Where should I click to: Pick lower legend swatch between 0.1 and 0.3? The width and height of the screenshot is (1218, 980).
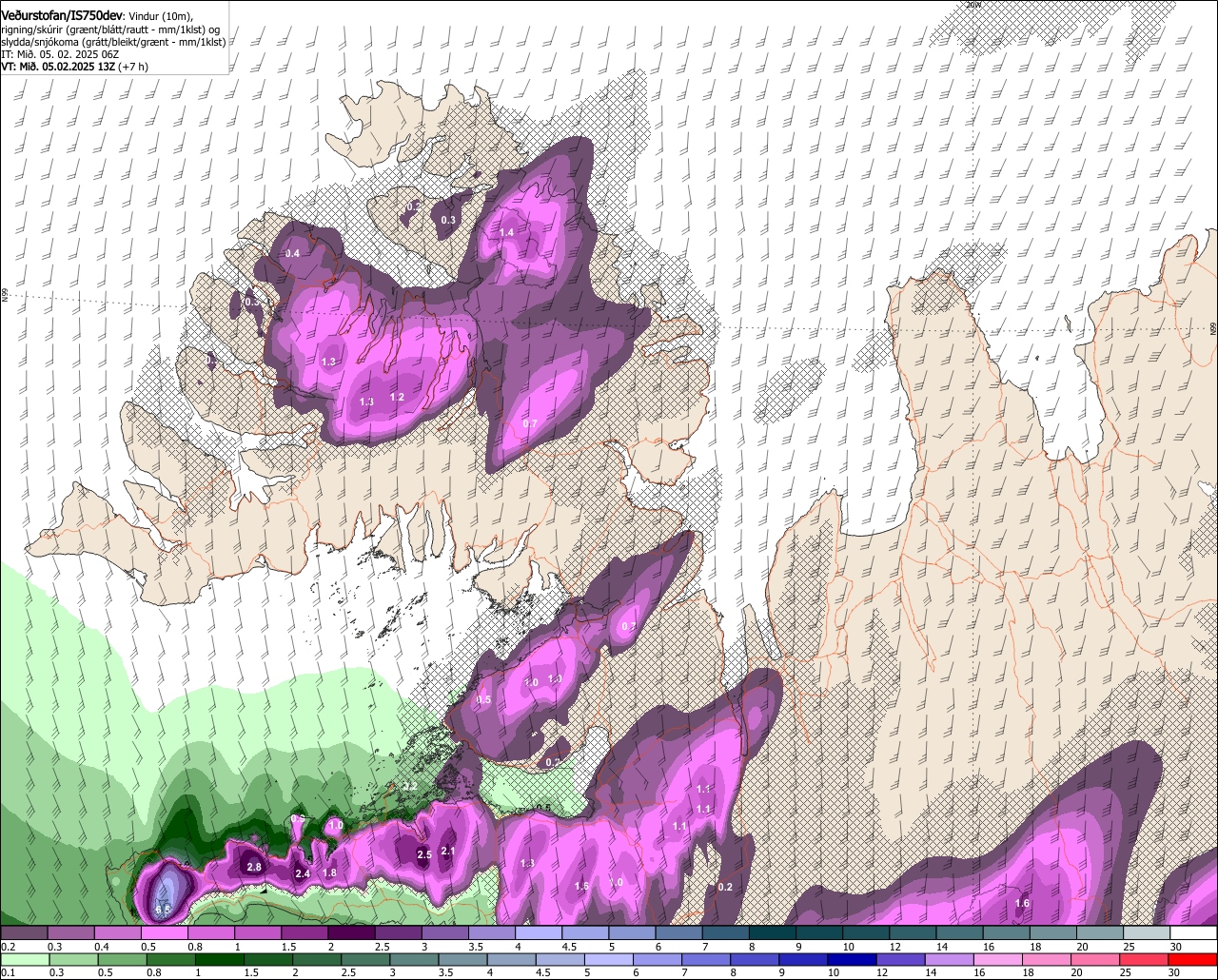[24, 959]
